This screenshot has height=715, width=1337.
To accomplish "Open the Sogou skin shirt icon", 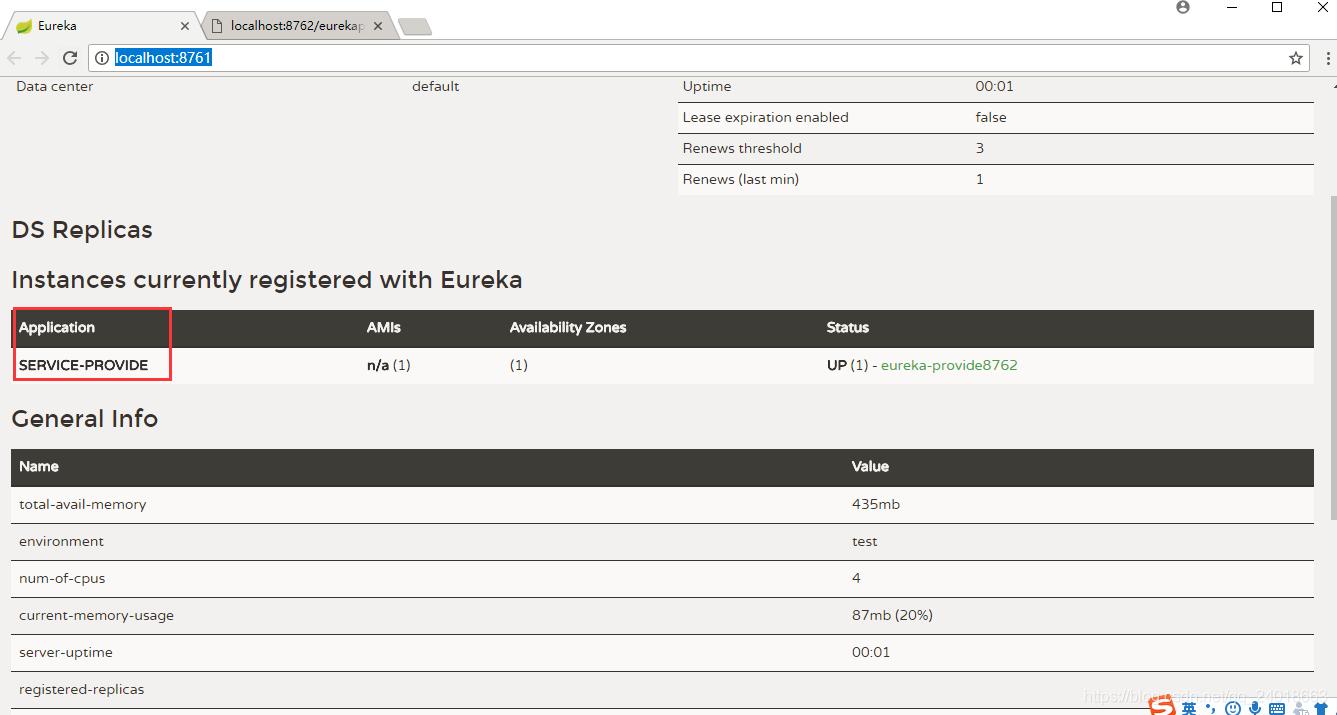I will point(1321,709).
